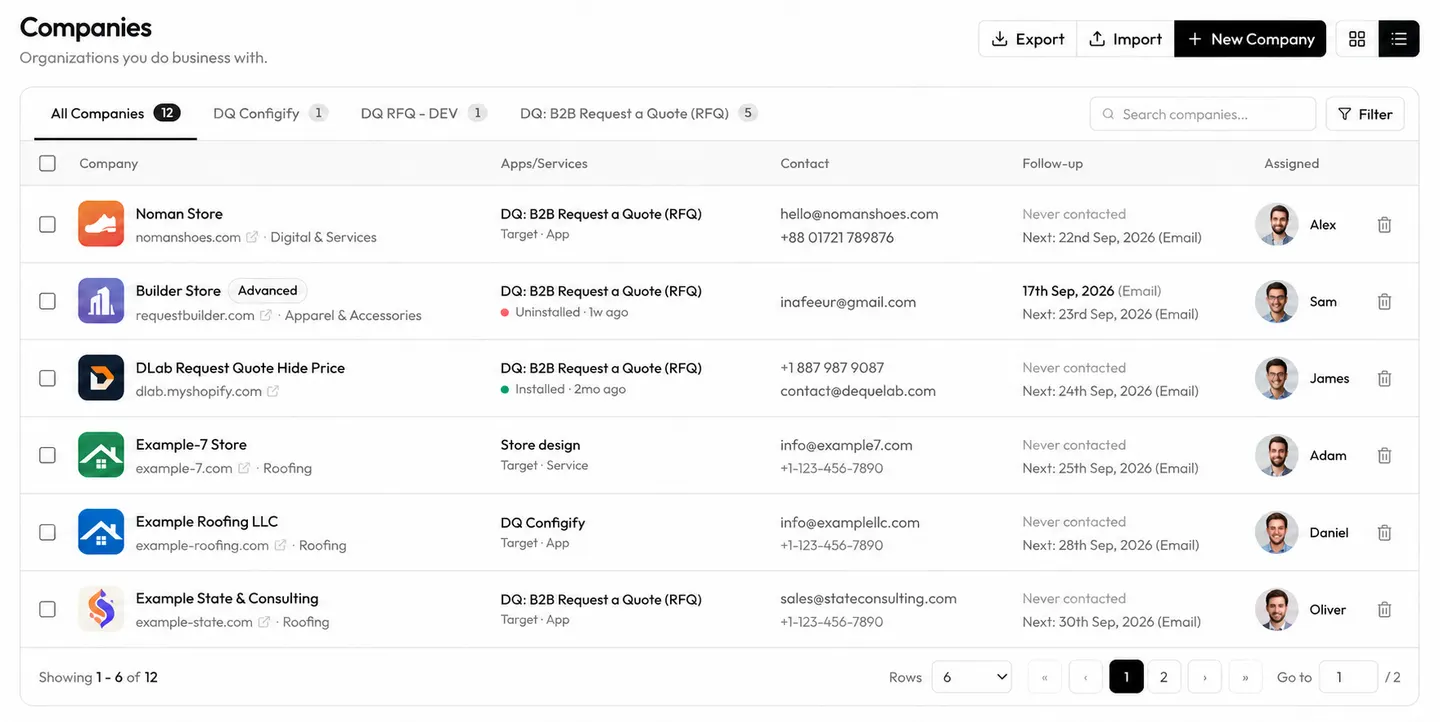Switch to the DQ Configify tab
Image resolution: width=1440 pixels, height=722 pixels.
point(270,113)
